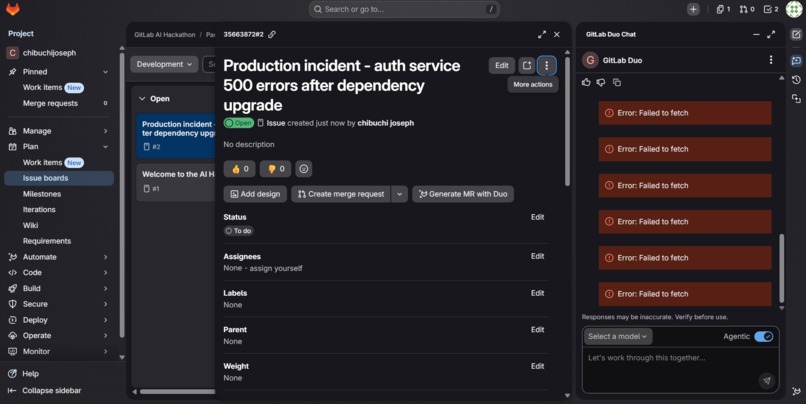Add an emoji reaction to the issue

click(x=304, y=169)
